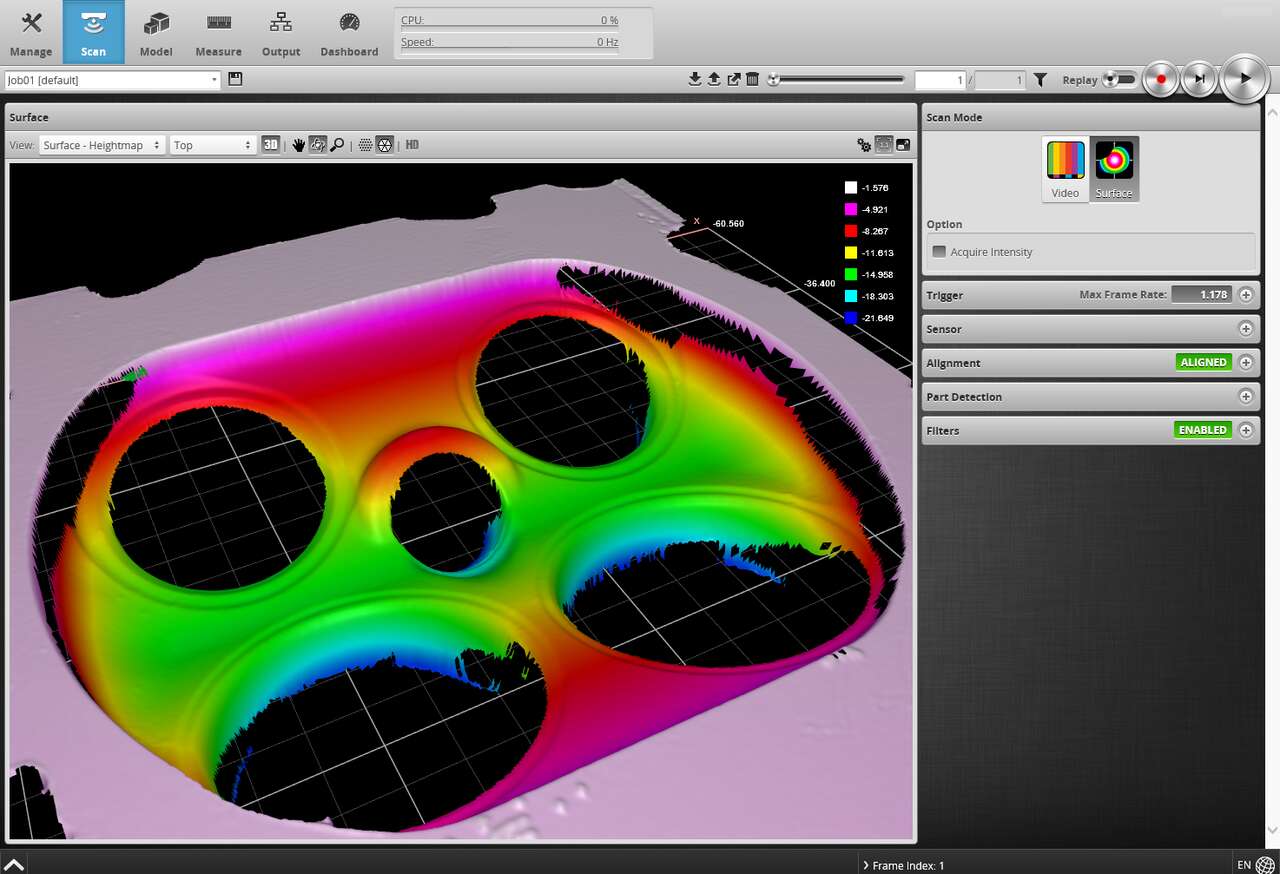Open the Measure tab
This screenshot has height=874, width=1280.
click(218, 33)
